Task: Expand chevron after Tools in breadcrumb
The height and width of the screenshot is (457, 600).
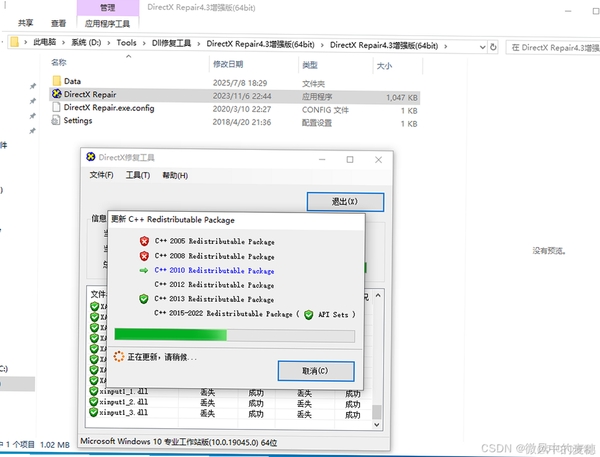Action: click(144, 43)
